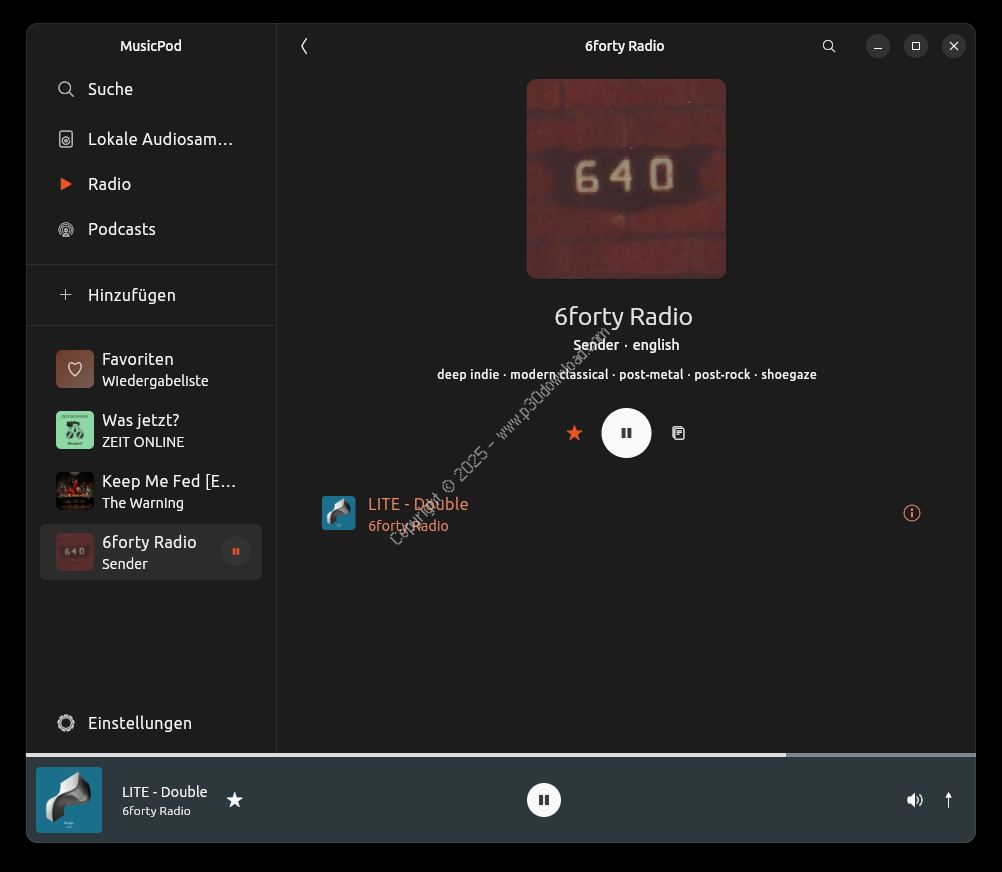The image size is (1002, 872).
Task: Go to Podcasts section
Action: coord(121,229)
